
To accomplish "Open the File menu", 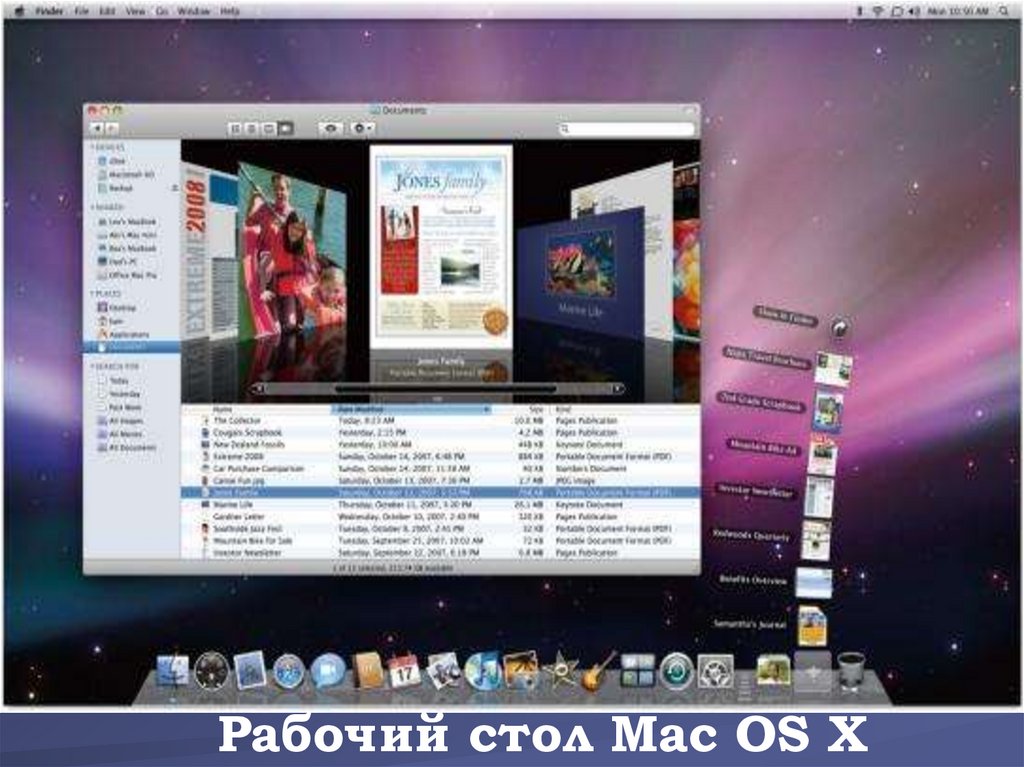I will 82,11.
